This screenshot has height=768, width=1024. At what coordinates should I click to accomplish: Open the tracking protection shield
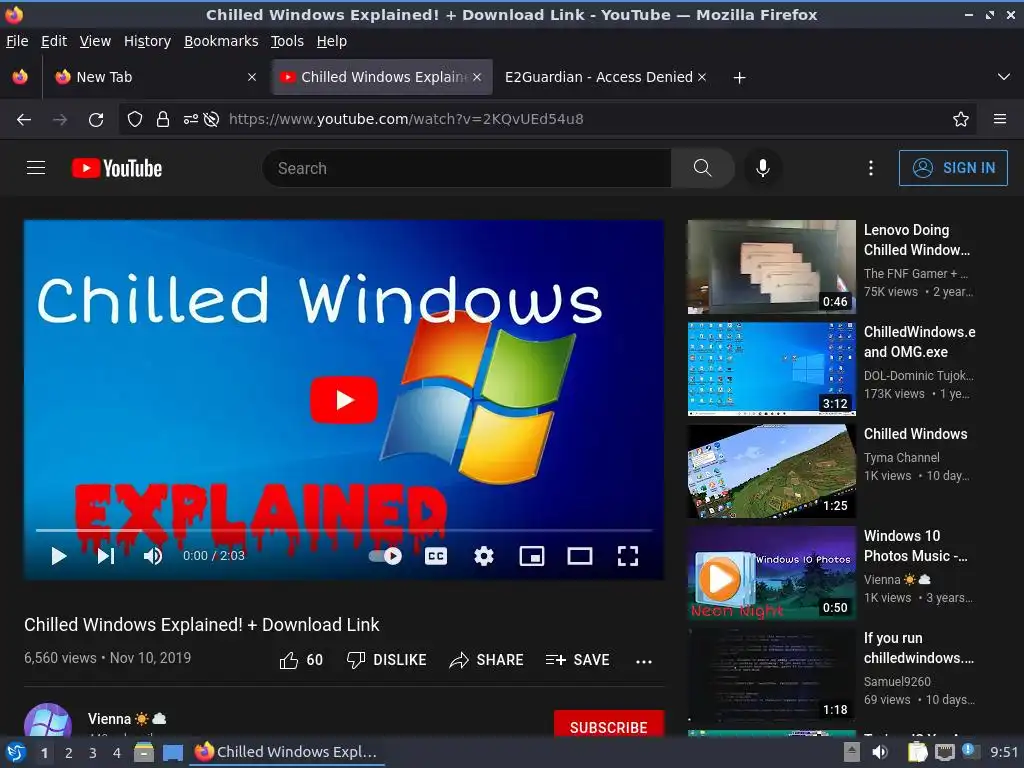tap(135, 119)
